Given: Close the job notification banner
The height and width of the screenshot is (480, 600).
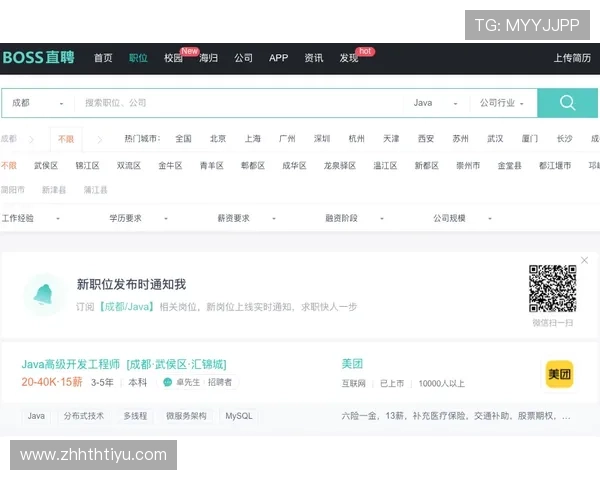Looking at the screenshot, I should 584,260.
